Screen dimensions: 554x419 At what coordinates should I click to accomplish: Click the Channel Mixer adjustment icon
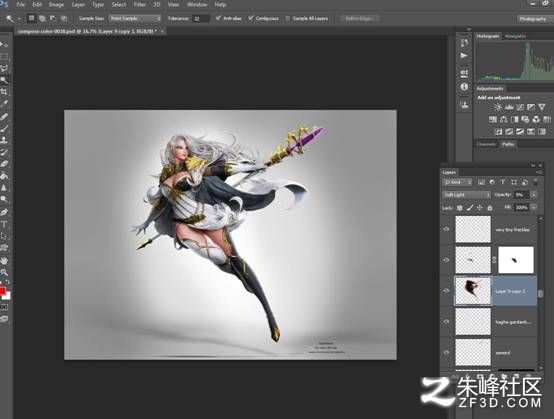(x=536, y=119)
